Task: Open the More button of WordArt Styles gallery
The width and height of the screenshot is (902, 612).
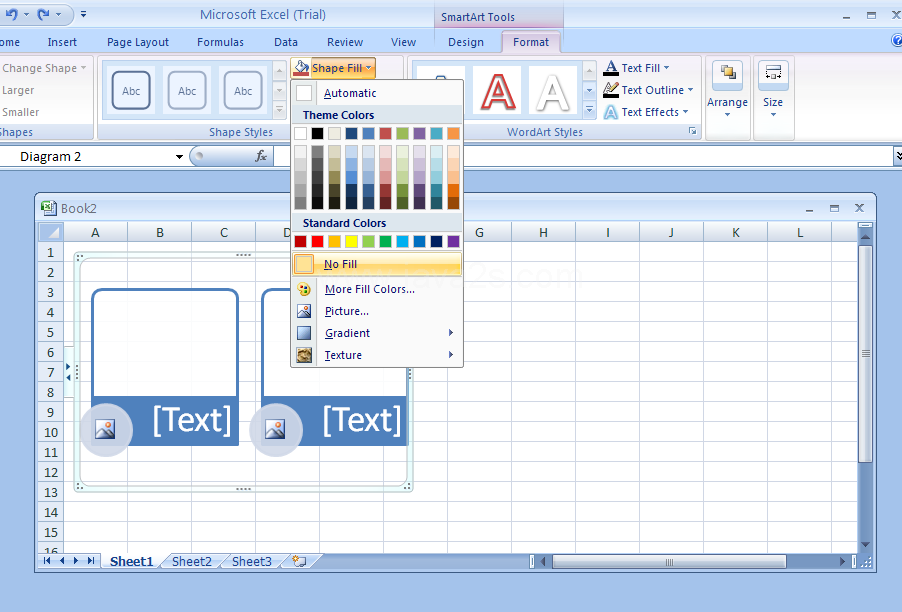Action: click(589, 109)
